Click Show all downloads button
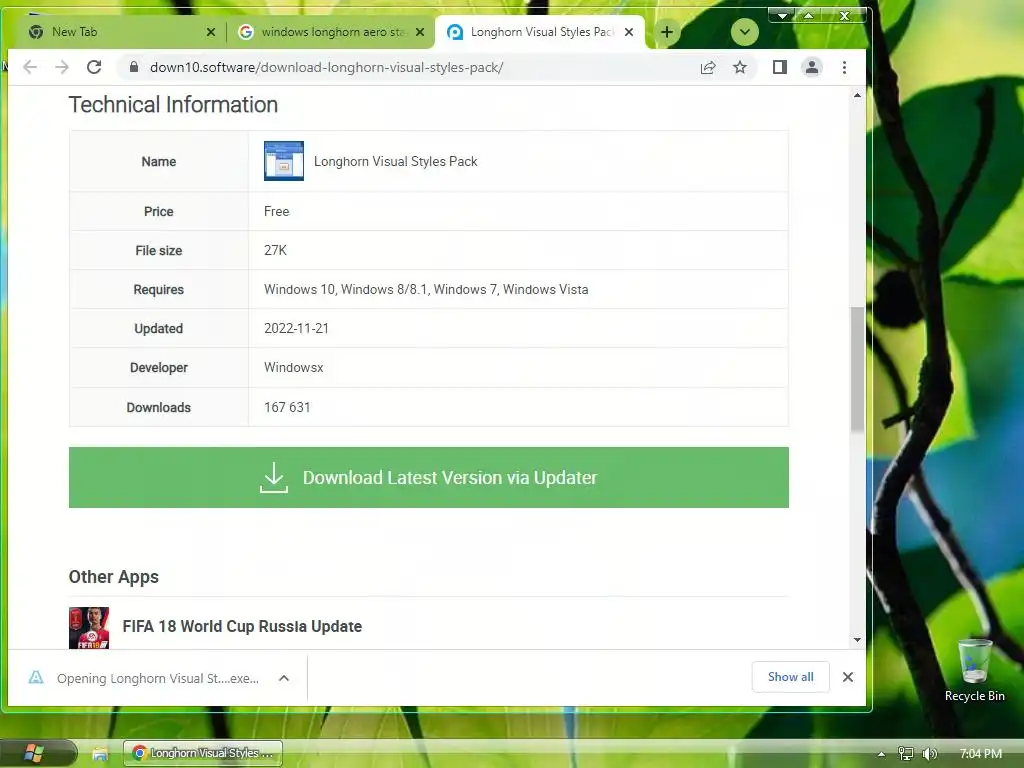The width and height of the screenshot is (1024, 768). 790,677
